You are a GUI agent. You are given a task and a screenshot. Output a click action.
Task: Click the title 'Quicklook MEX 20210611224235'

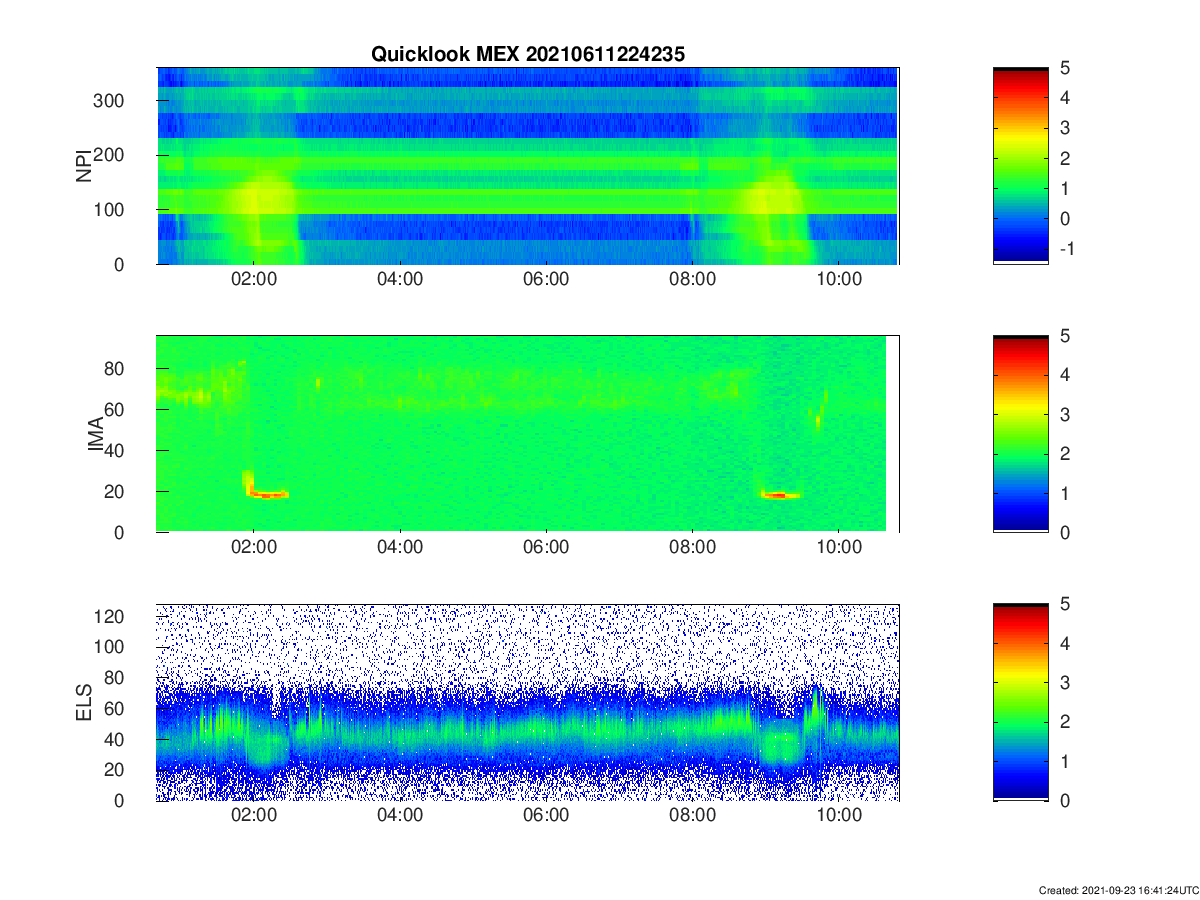pos(528,55)
